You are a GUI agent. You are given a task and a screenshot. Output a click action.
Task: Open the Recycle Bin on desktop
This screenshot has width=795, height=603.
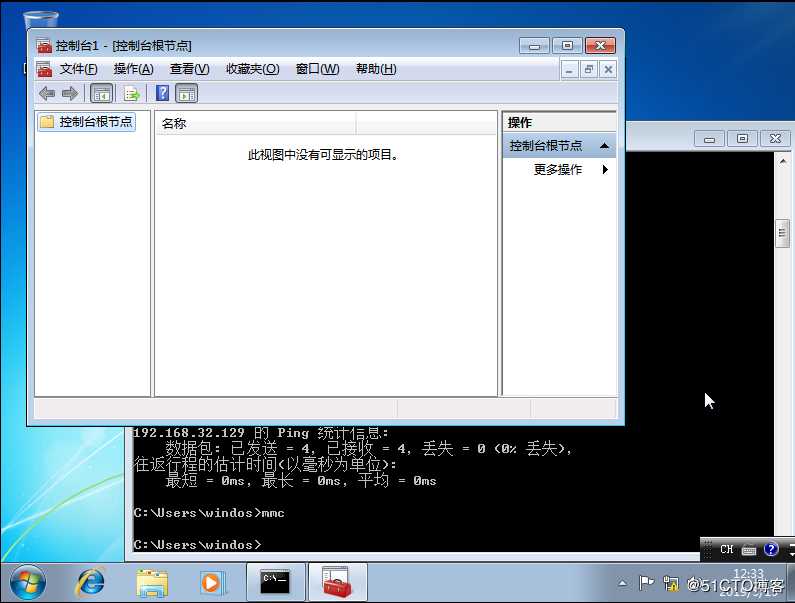point(41,19)
